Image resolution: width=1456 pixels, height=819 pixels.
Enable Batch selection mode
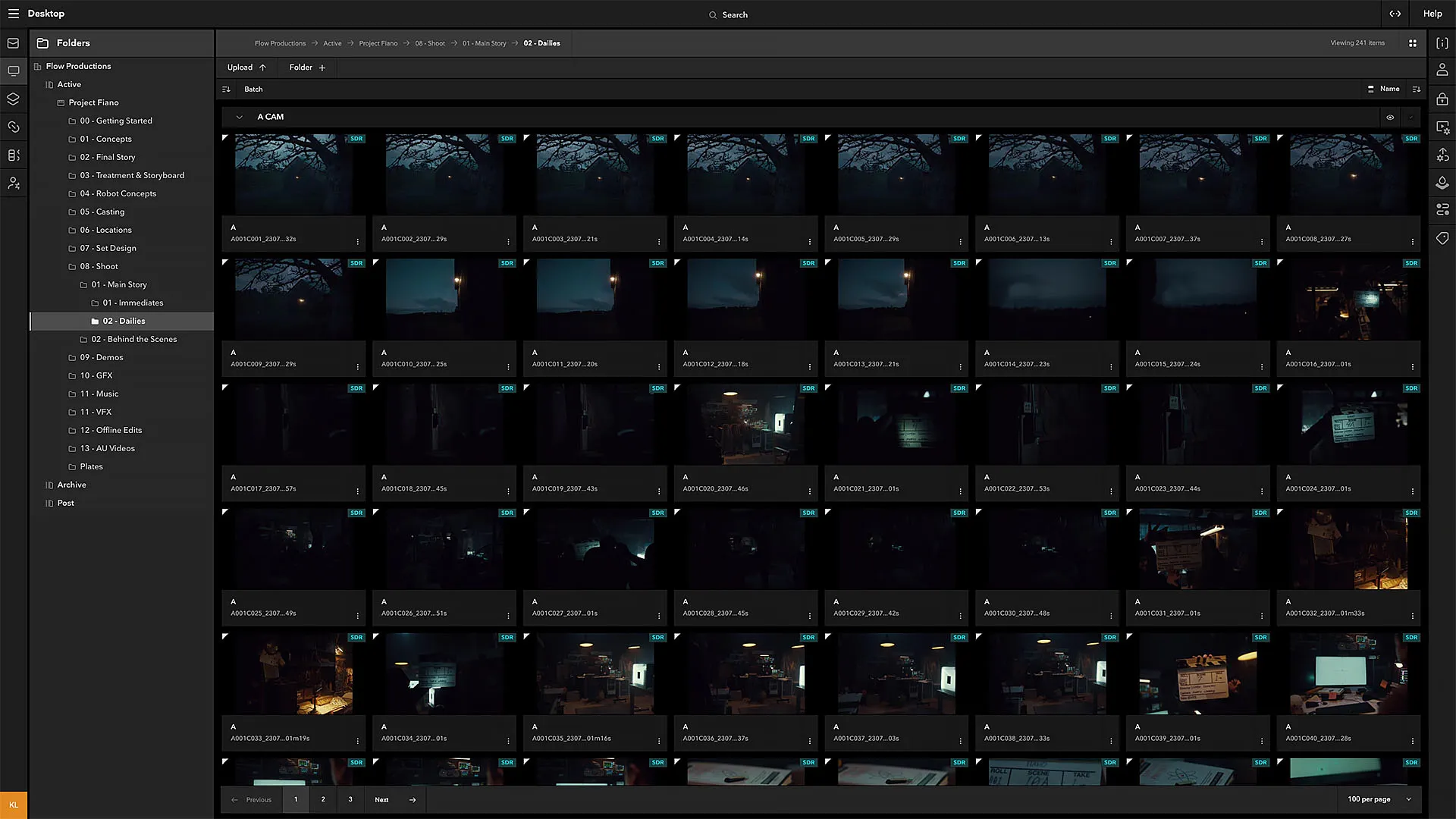[x=253, y=89]
